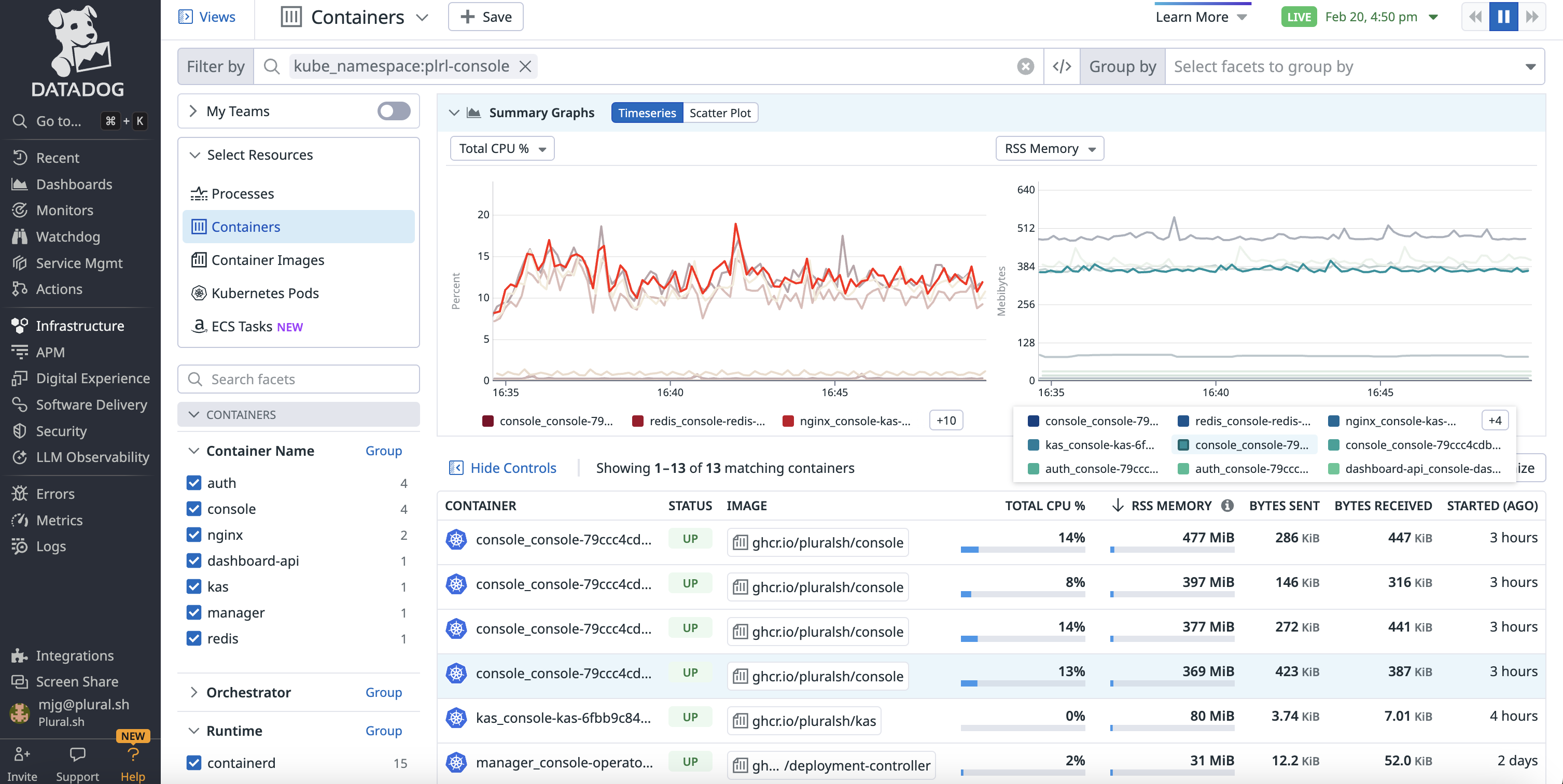Image resolution: width=1563 pixels, height=784 pixels.
Task: Open LLM Observability in sidebar
Action: tap(92, 457)
